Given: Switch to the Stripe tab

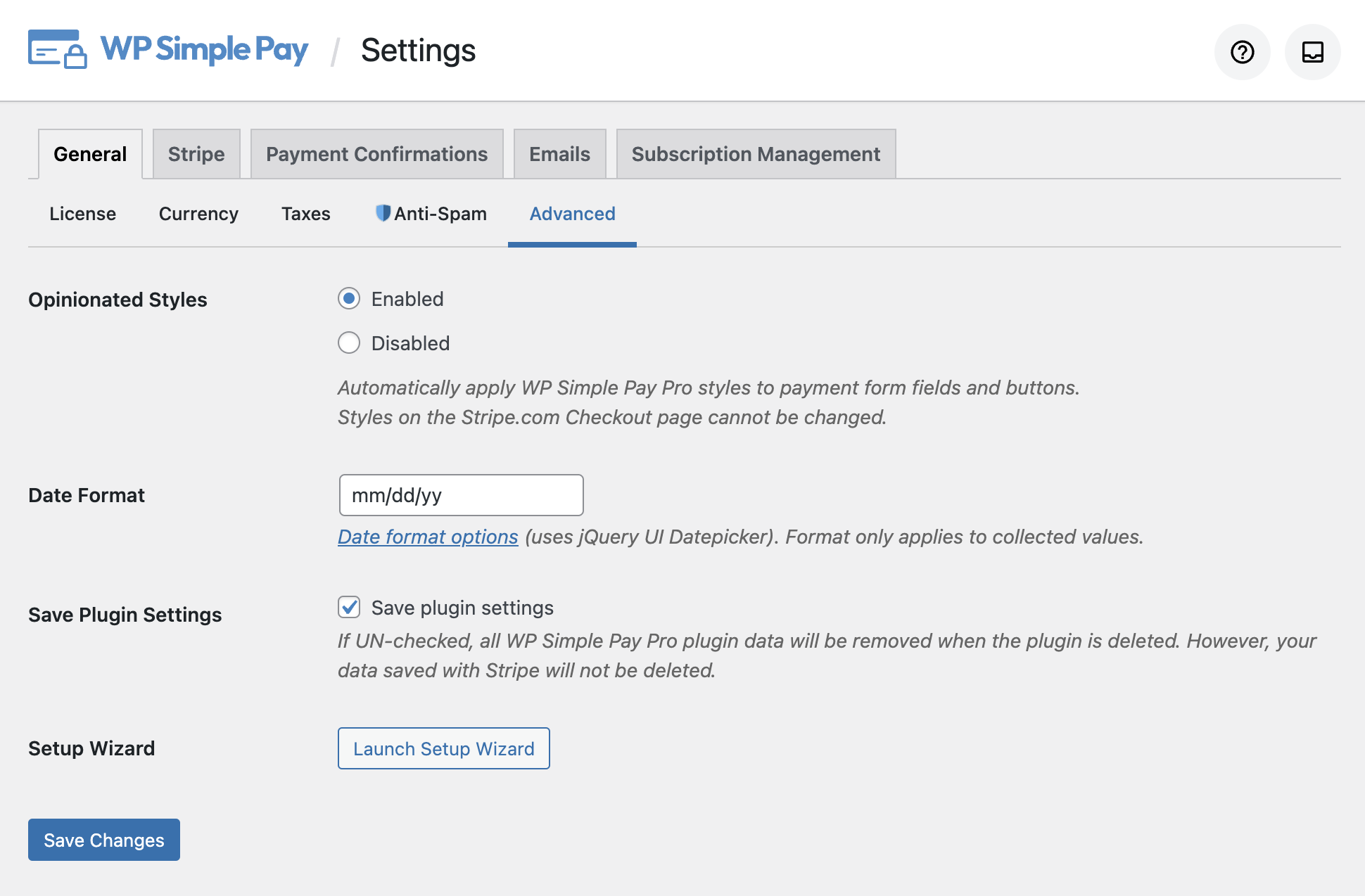Looking at the screenshot, I should (x=196, y=153).
